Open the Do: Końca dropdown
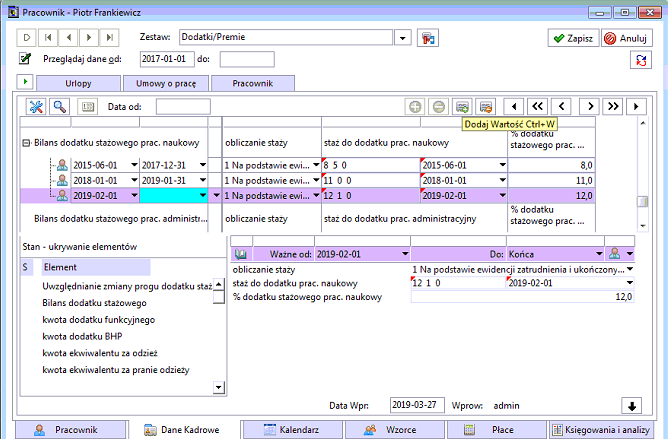Viewport: 668px width, 439px height. [x=599, y=254]
